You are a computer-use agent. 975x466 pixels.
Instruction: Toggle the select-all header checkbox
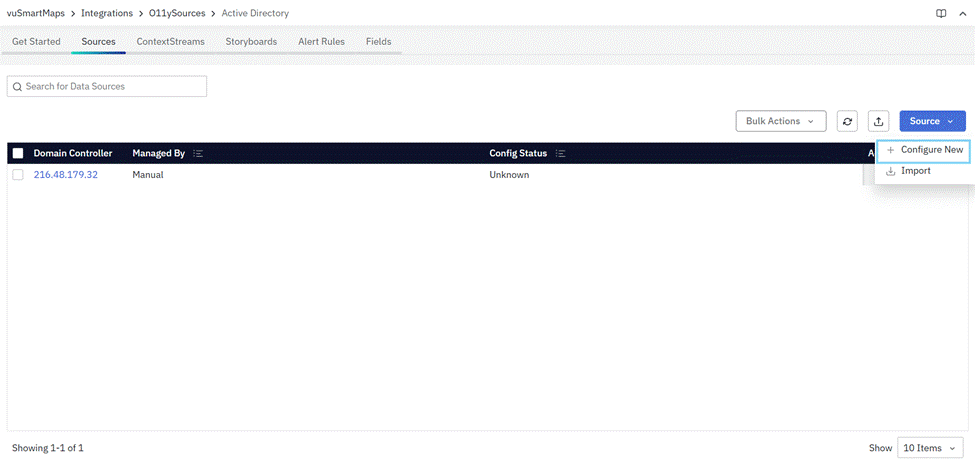click(x=18, y=154)
